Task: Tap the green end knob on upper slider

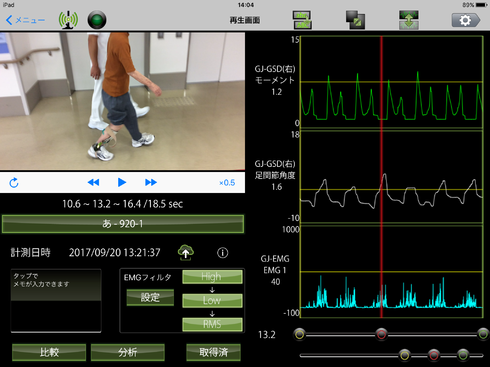Action: (x=483, y=334)
